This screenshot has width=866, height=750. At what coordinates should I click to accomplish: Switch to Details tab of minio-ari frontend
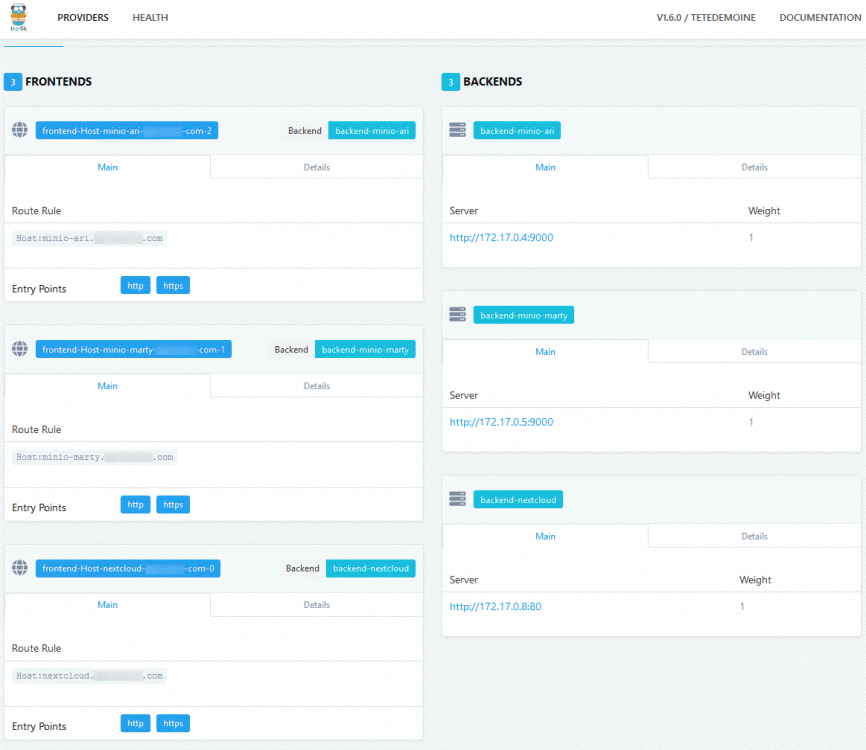click(316, 167)
